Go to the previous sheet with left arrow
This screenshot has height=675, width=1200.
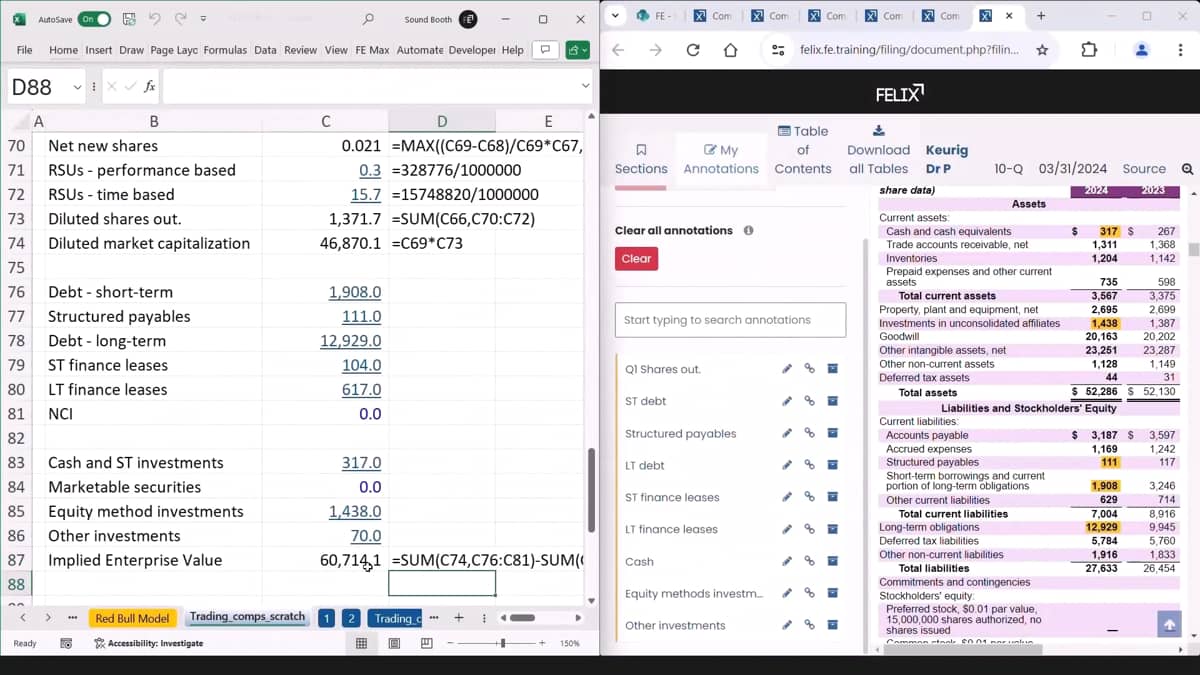(23, 618)
